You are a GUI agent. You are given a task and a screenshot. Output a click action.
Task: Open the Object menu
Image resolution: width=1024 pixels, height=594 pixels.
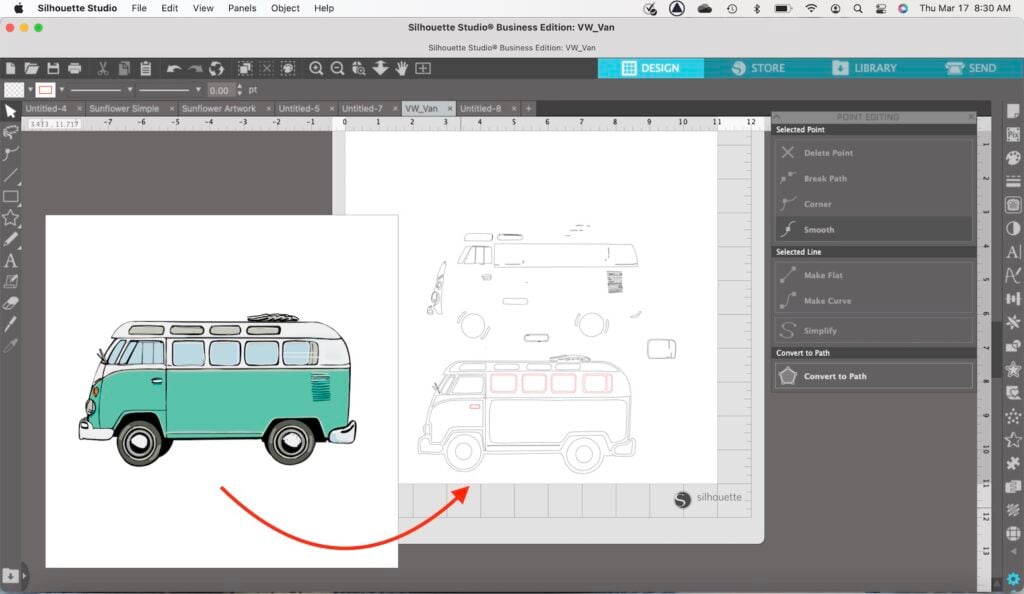(285, 8)
